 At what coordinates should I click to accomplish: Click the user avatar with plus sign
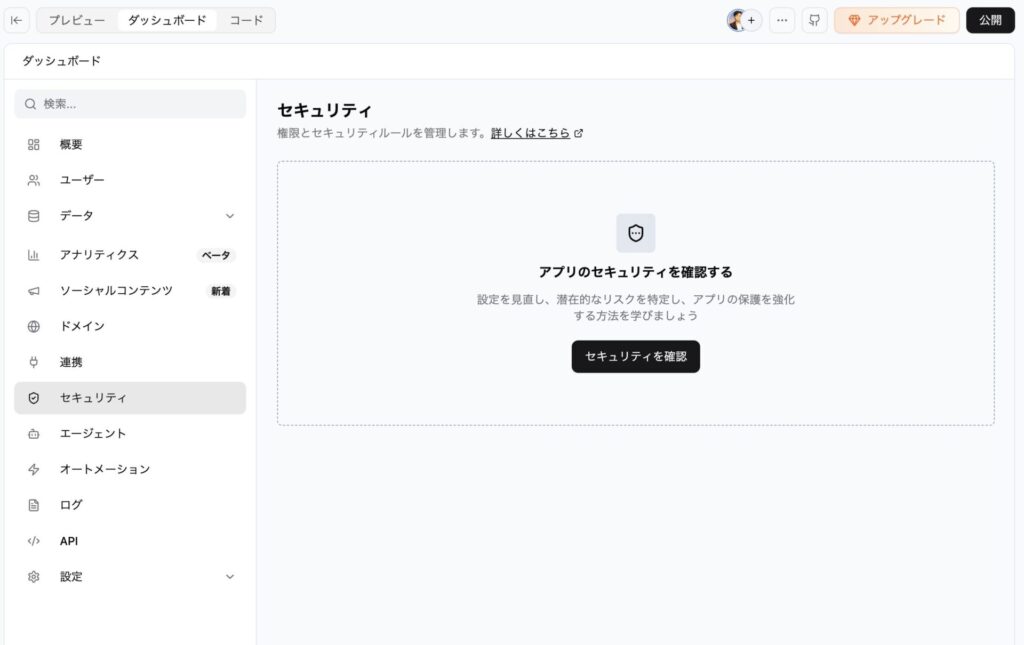(x=743, y=20)
